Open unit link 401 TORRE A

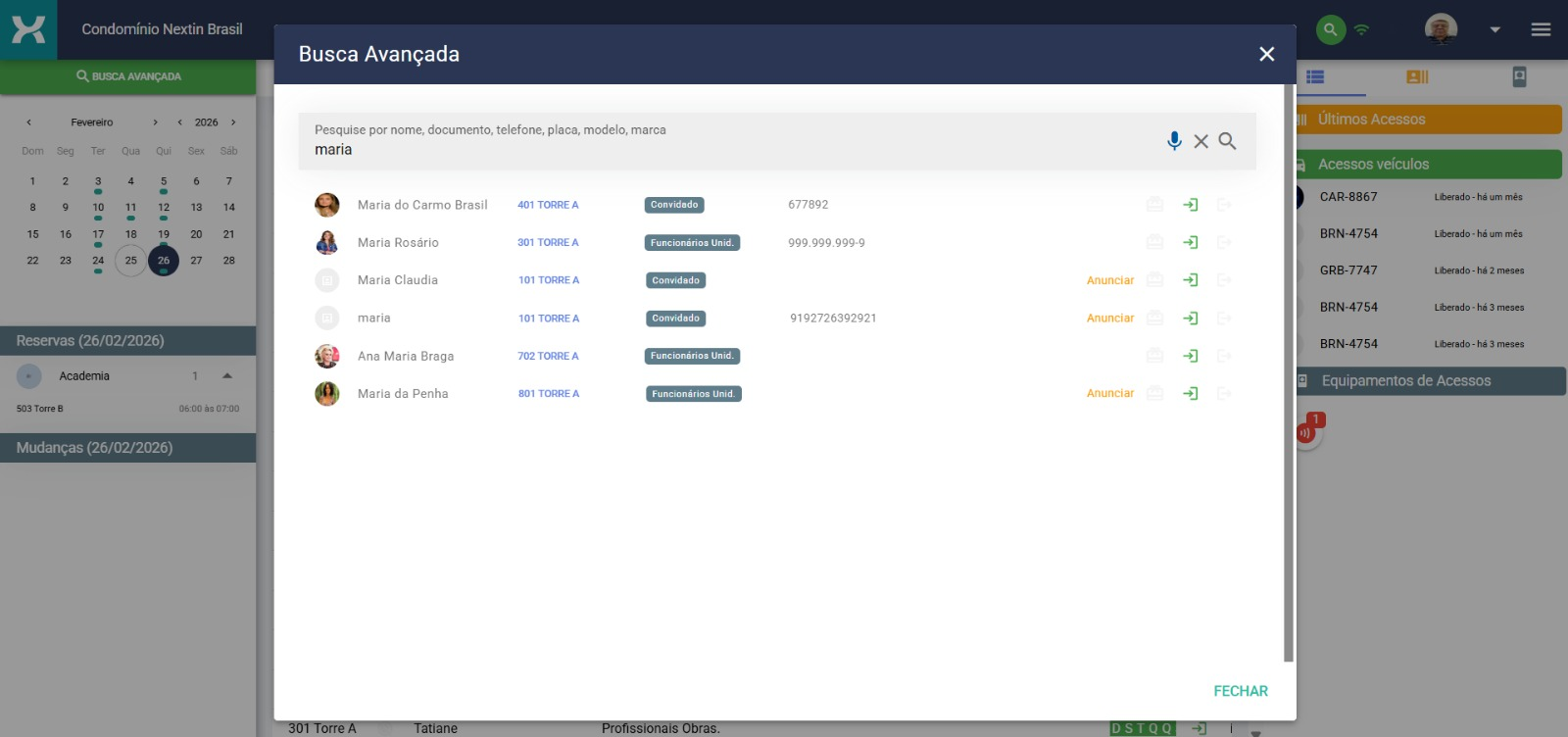pos(548,205)
